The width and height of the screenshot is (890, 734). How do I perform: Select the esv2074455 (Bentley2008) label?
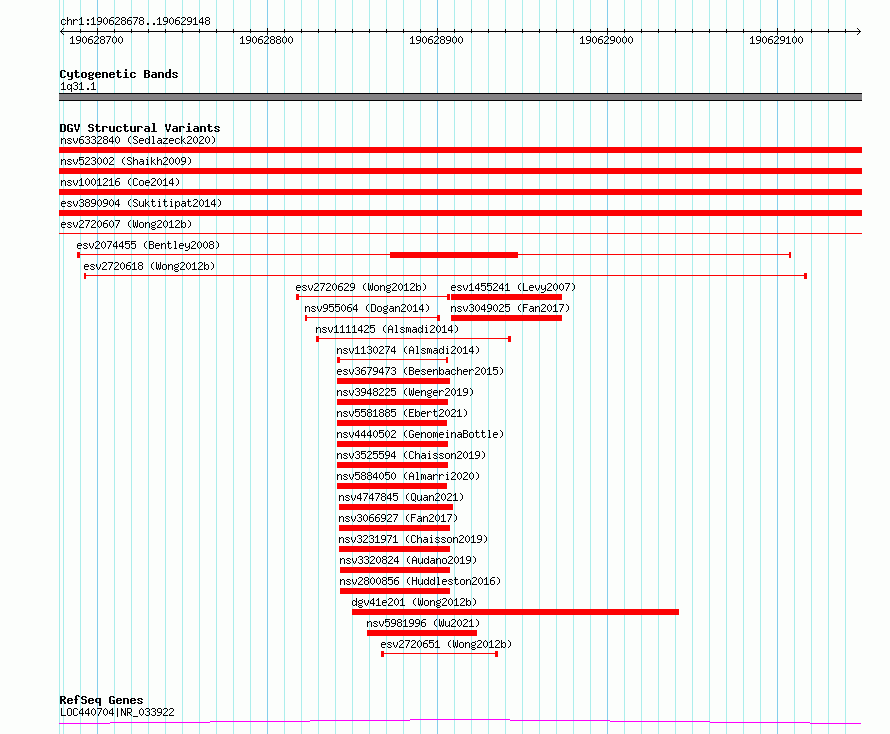click(x=148, y=245)
